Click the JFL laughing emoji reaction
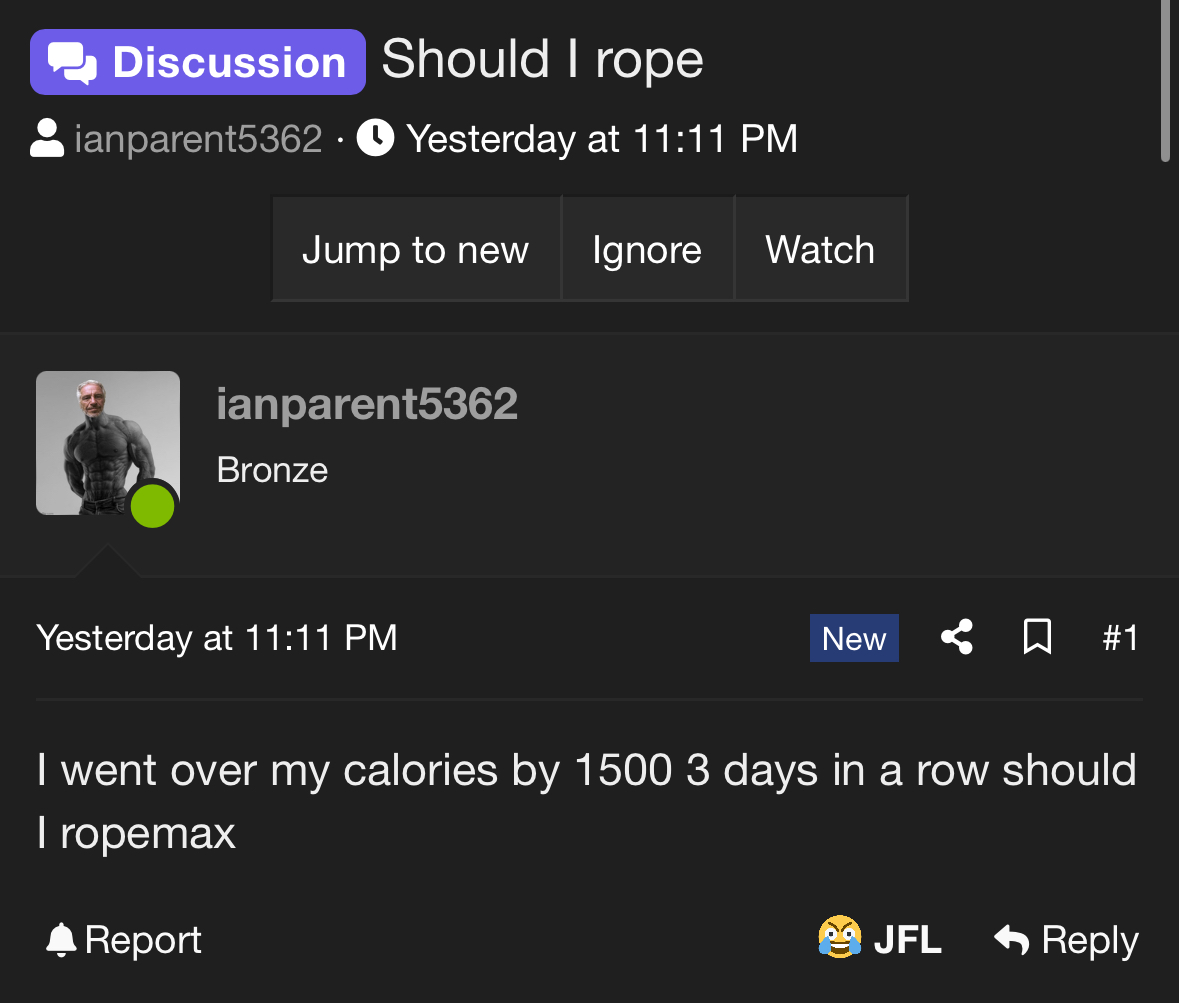 (840, 939)
